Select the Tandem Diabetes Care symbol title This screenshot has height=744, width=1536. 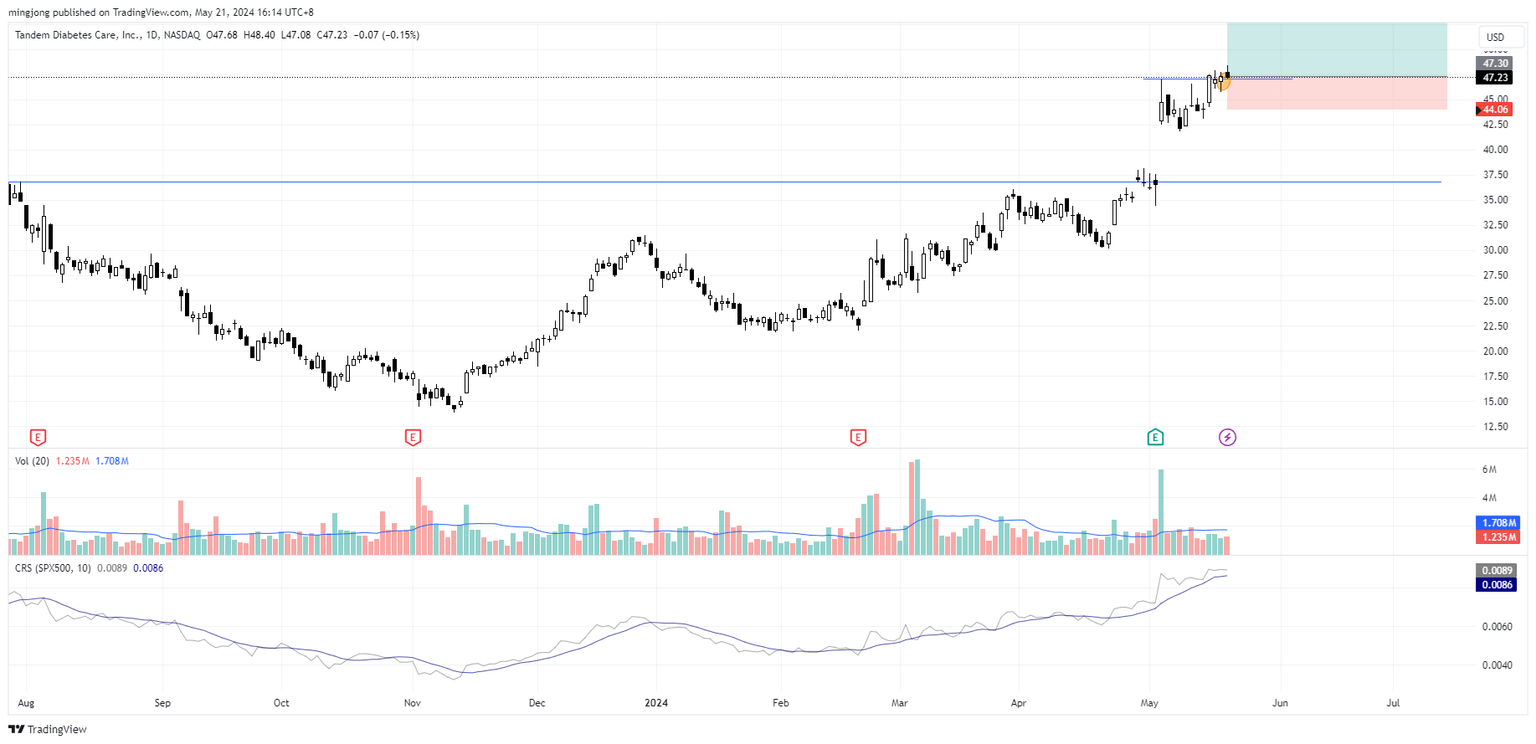(x=80, y=34)
